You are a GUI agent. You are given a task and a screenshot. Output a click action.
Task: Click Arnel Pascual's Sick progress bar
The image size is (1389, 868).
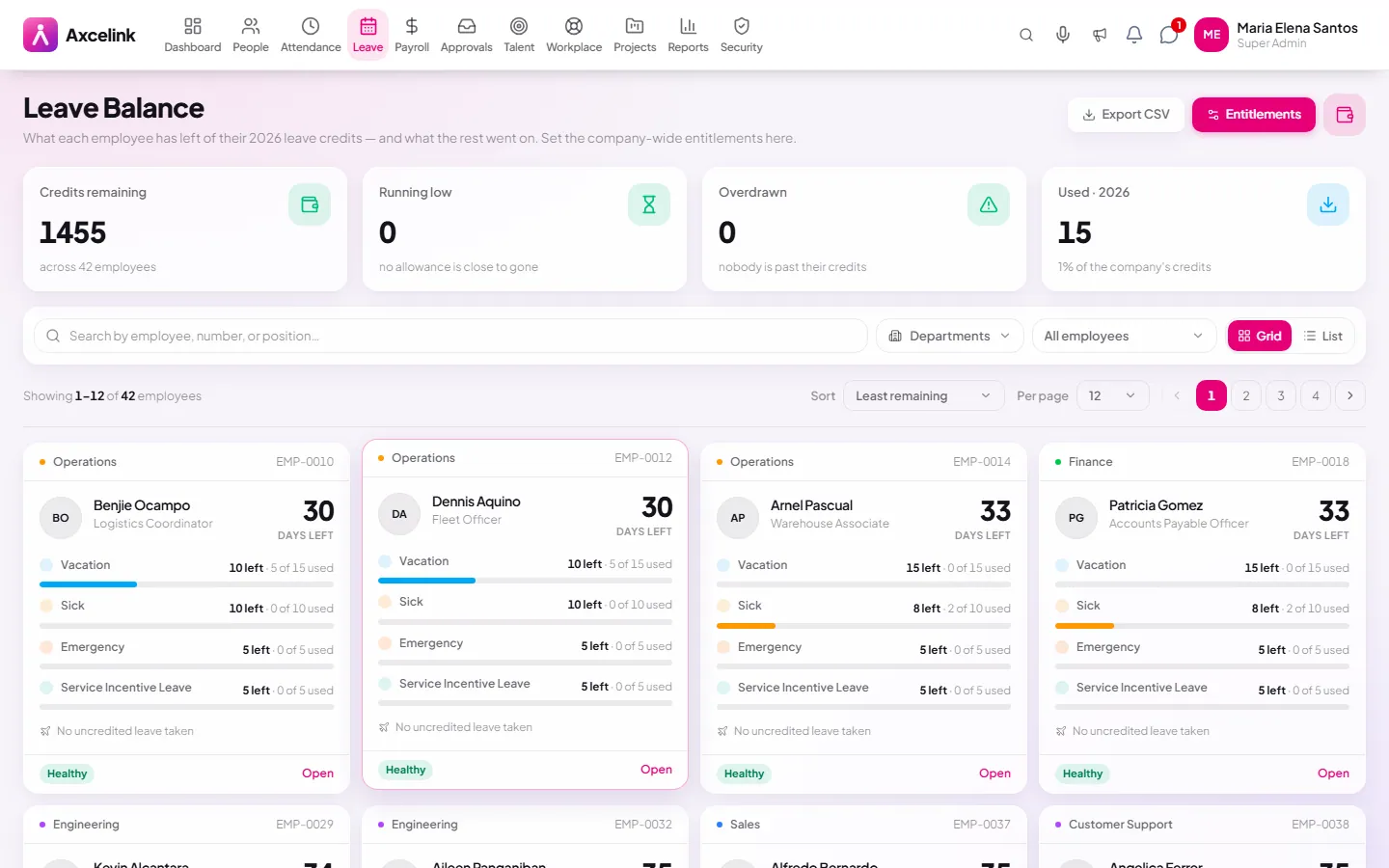863,626
